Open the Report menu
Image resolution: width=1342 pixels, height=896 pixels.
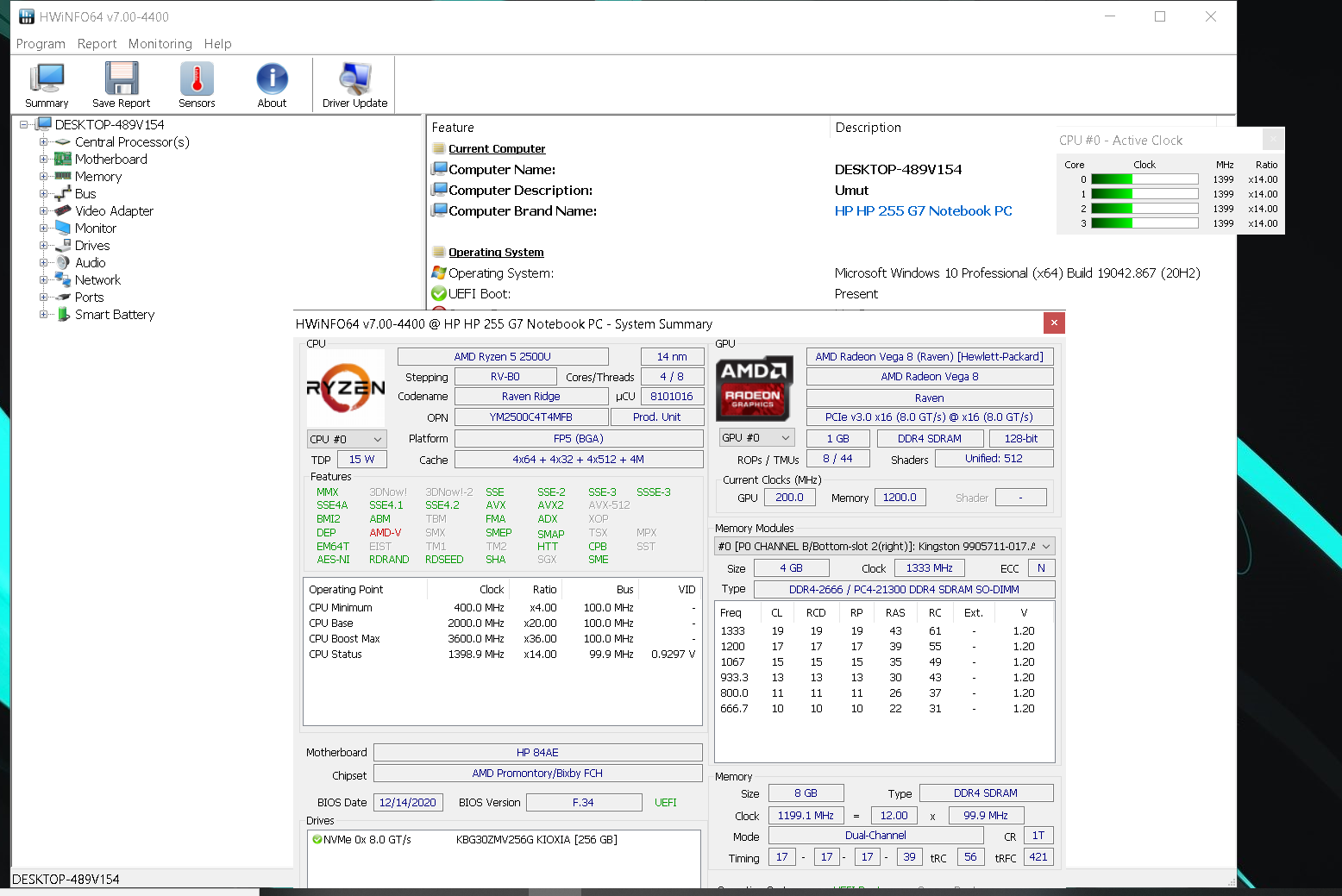point(97,44)
